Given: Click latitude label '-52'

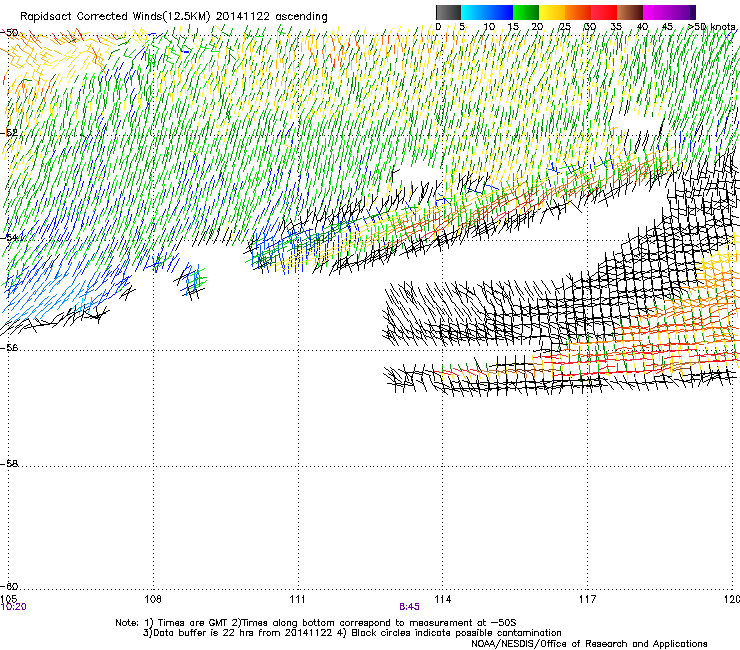Looking at the screenshot, I should [9, 133].
